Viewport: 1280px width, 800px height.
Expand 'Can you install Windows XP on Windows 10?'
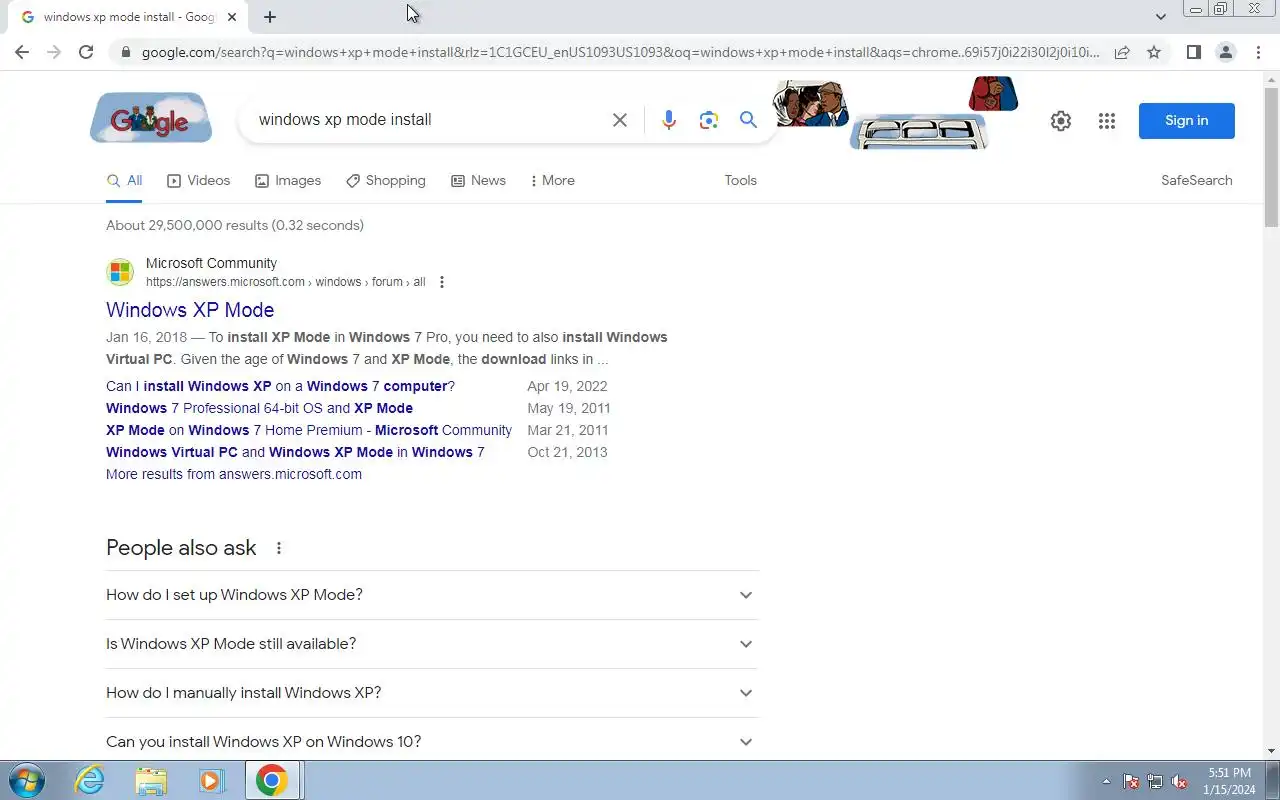tap(432, 742)
